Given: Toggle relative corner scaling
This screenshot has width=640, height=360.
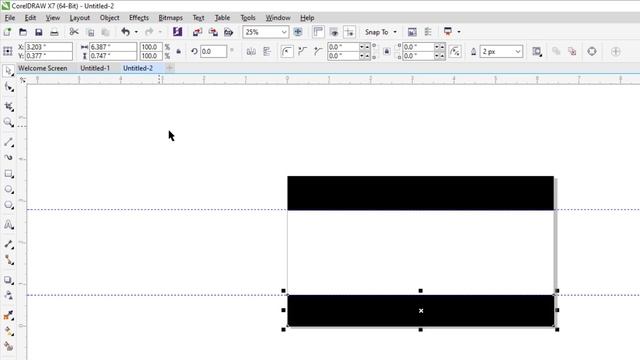Looking at the screenshot, I should (x=455, y=51).
